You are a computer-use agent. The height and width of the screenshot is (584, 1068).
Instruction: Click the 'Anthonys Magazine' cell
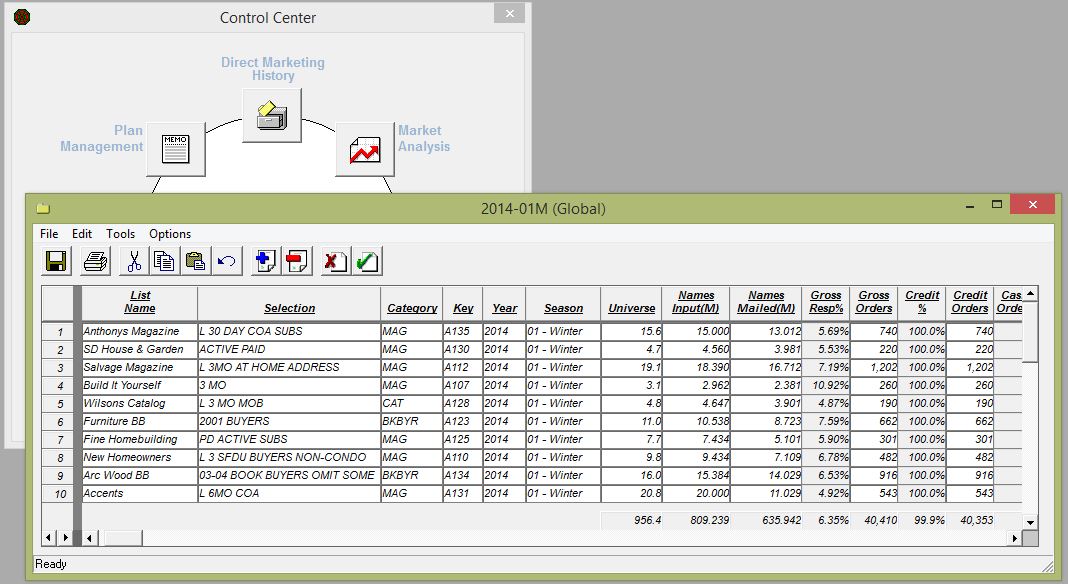click(x=140, y=332)
